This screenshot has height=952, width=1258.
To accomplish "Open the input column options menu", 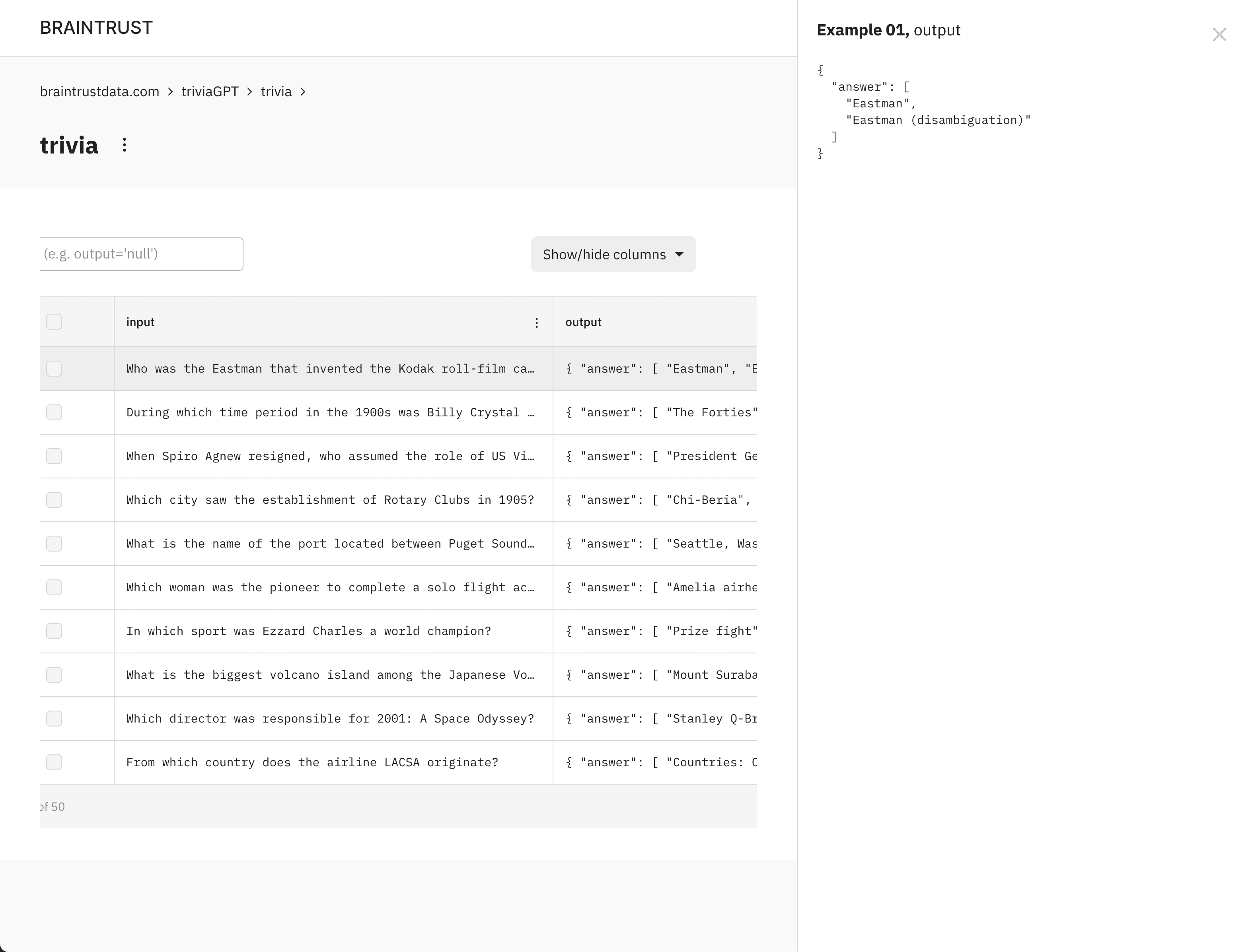I will coord(536,322).
